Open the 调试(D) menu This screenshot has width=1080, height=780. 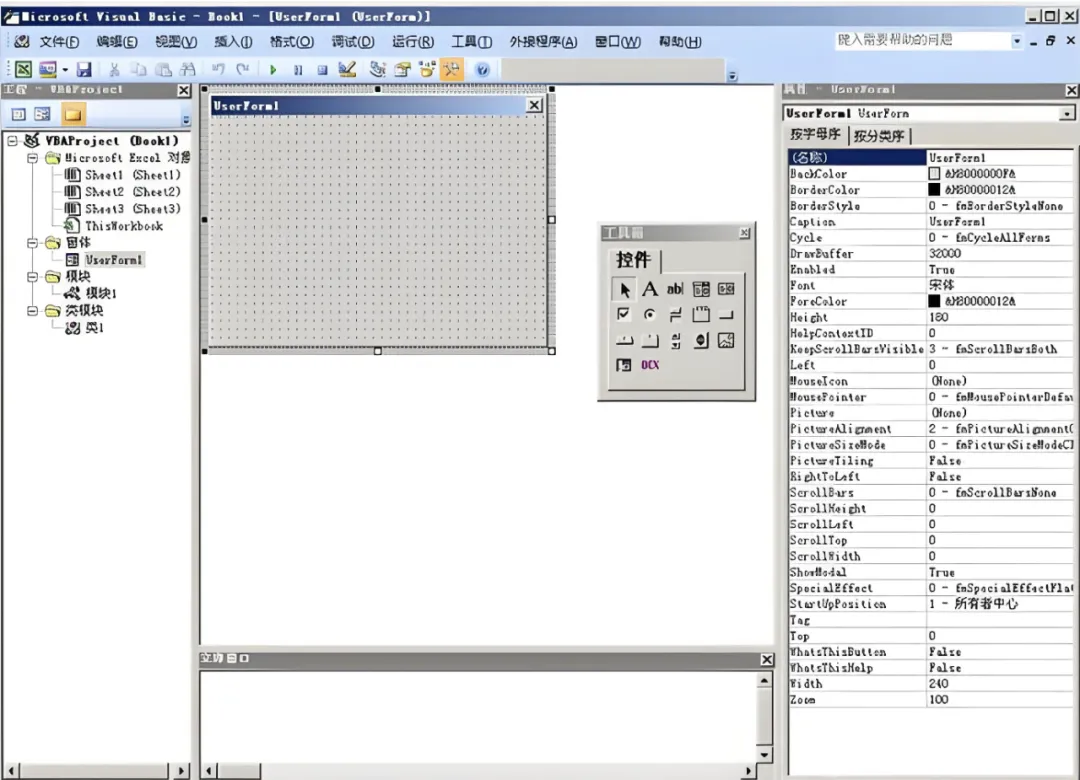click(x=353, y=42)
